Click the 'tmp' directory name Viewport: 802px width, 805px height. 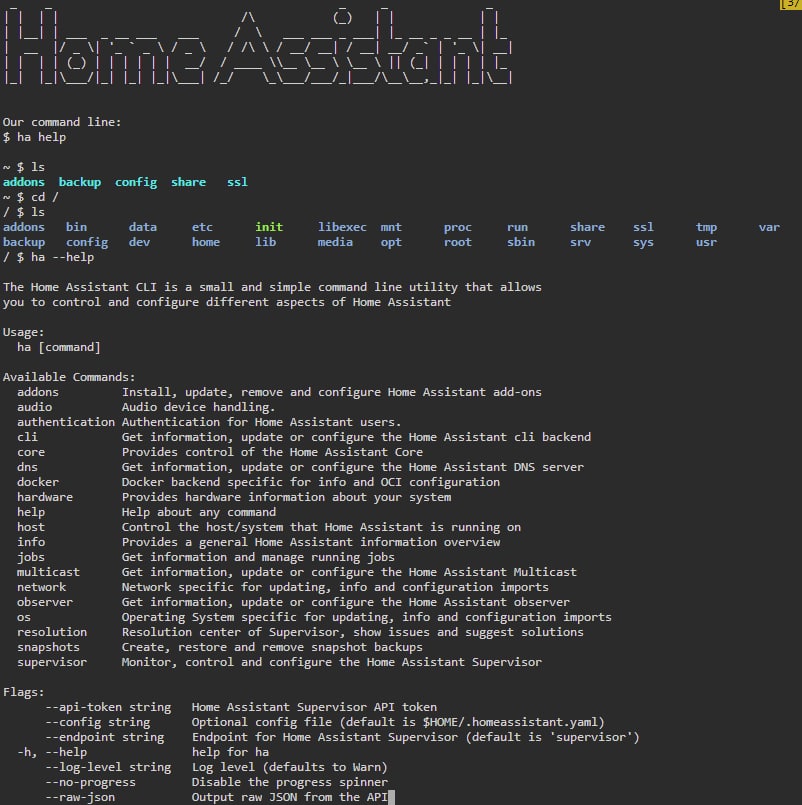point(706,227)
